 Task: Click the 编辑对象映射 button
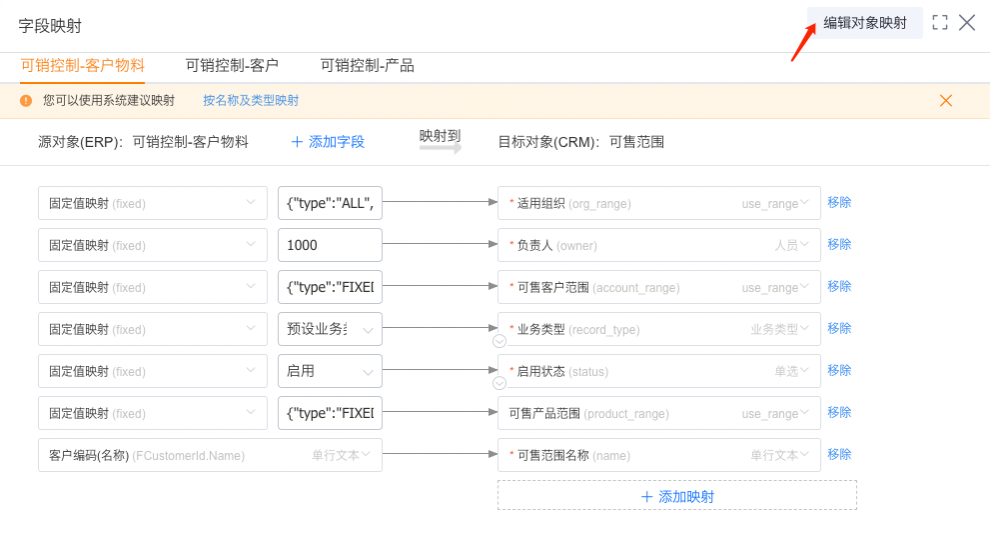point(865,23)
